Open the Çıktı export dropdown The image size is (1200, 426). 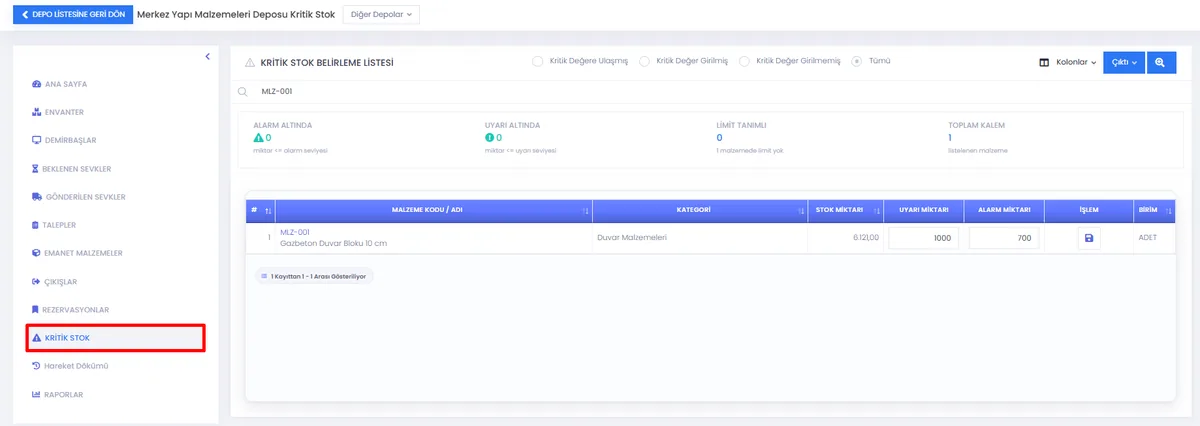coord(1124,62)
